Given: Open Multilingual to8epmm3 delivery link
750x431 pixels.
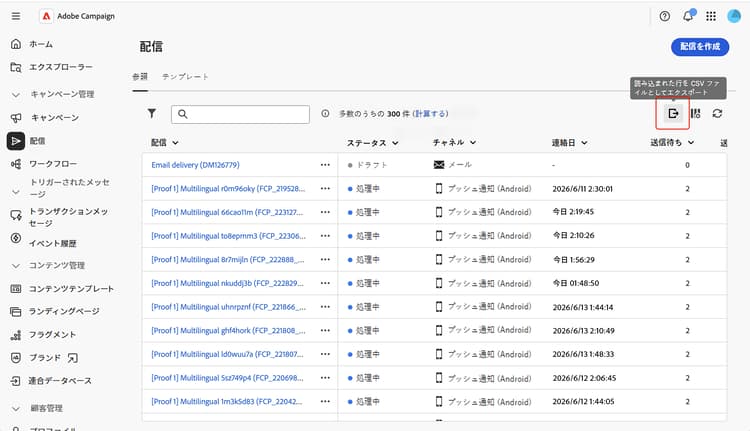Looking at the screenshot, I should (x=228, y=236).
